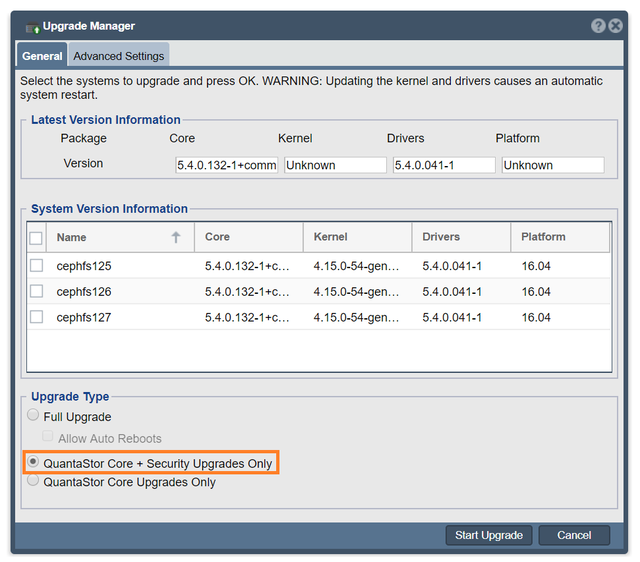Sort by the Platform column header
Image resolution: width=640 pixels, height=562 pixels.
pyautogui.click(x=560, y=237)
